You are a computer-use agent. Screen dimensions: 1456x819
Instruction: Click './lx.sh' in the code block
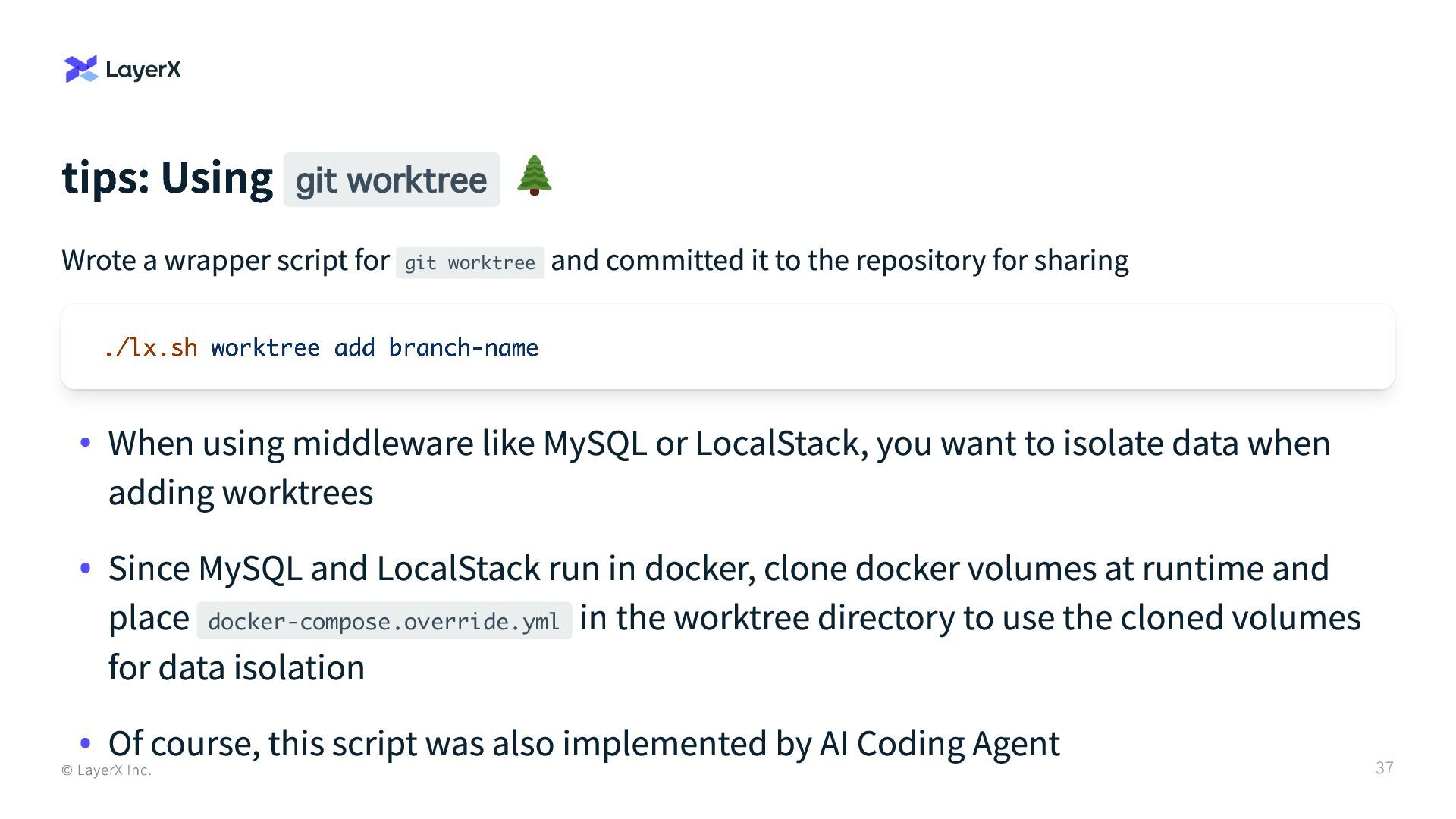point(151,348)
